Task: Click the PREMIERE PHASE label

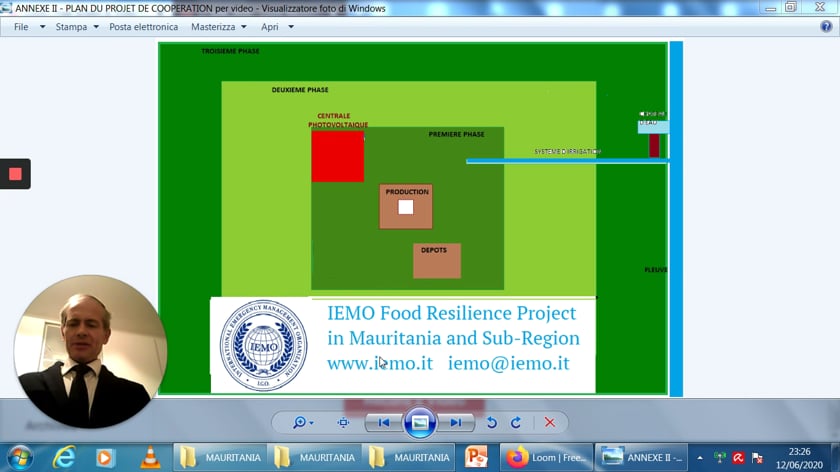Action: pos(456,134)
